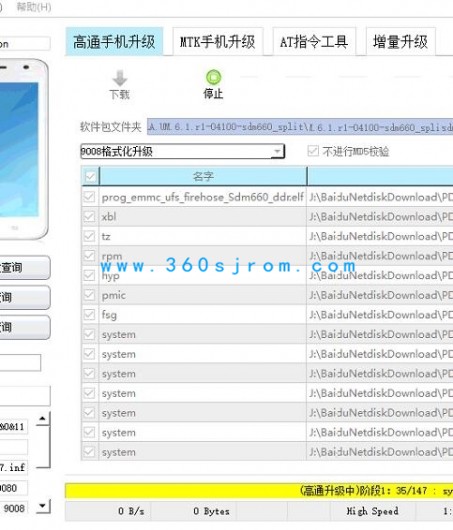Toggle the select-all checkbox in table header
453x530 pixels.
tap(90, 176)
